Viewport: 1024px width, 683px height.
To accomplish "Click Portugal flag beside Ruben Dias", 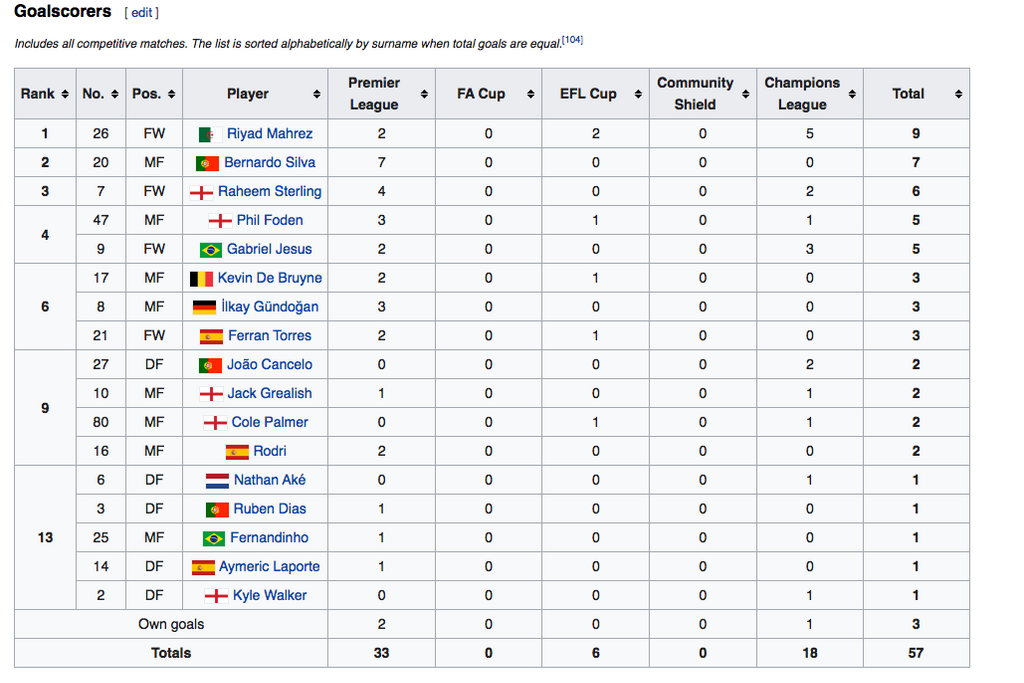I will [217, 510].
